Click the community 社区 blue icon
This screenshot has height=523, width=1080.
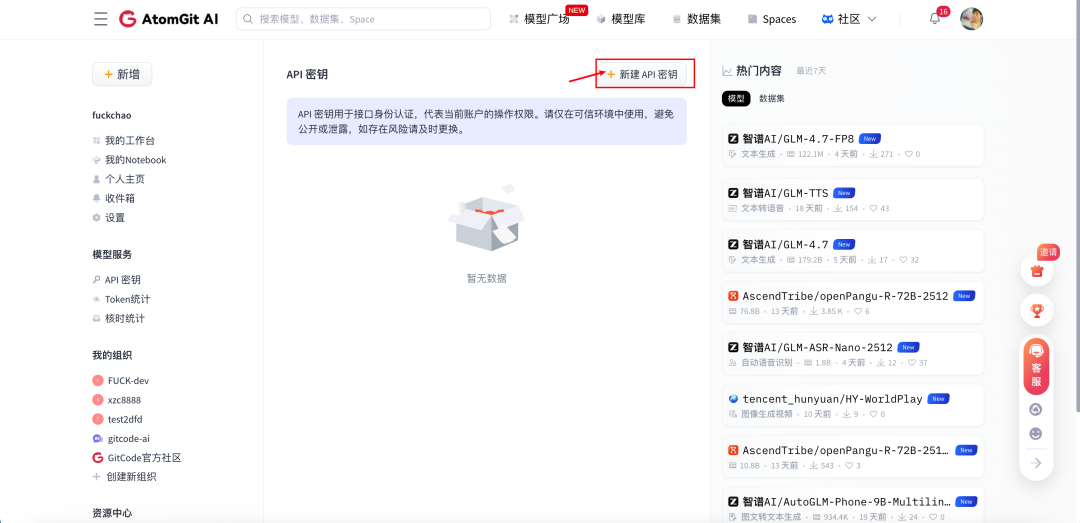(827, 19)
